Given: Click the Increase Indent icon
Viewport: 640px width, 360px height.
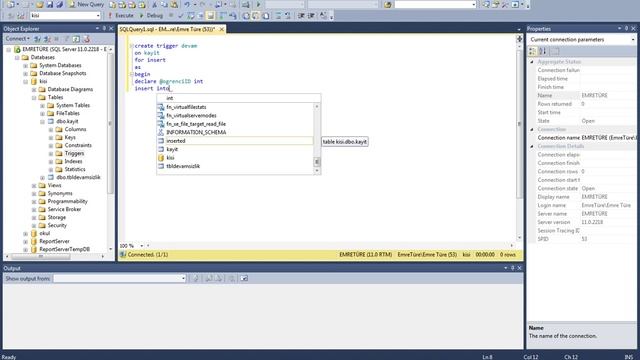Looking at the screenshot, I should click(311, 16).
